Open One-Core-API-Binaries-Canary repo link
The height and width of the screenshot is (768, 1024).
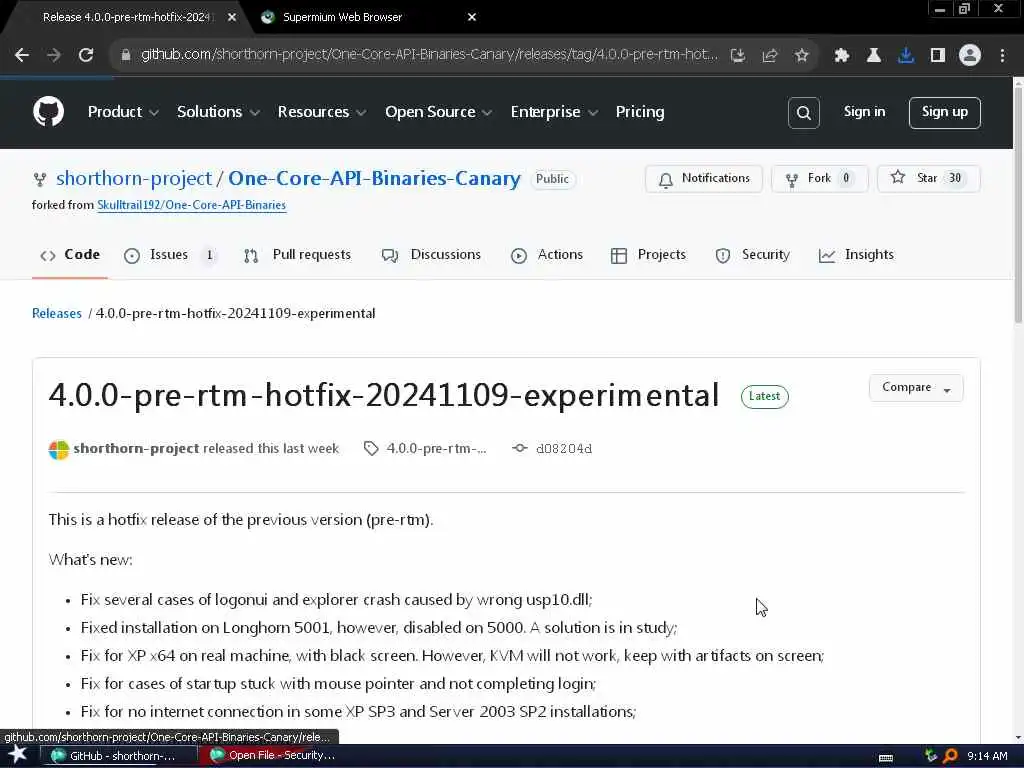pos(374,178)
